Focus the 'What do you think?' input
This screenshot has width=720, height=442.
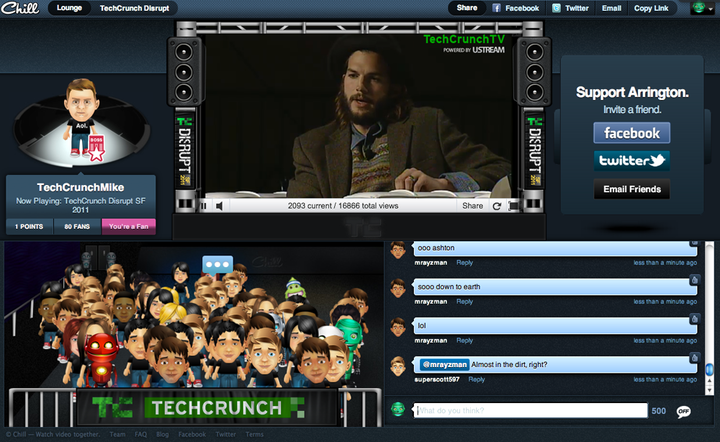(530, 411)
